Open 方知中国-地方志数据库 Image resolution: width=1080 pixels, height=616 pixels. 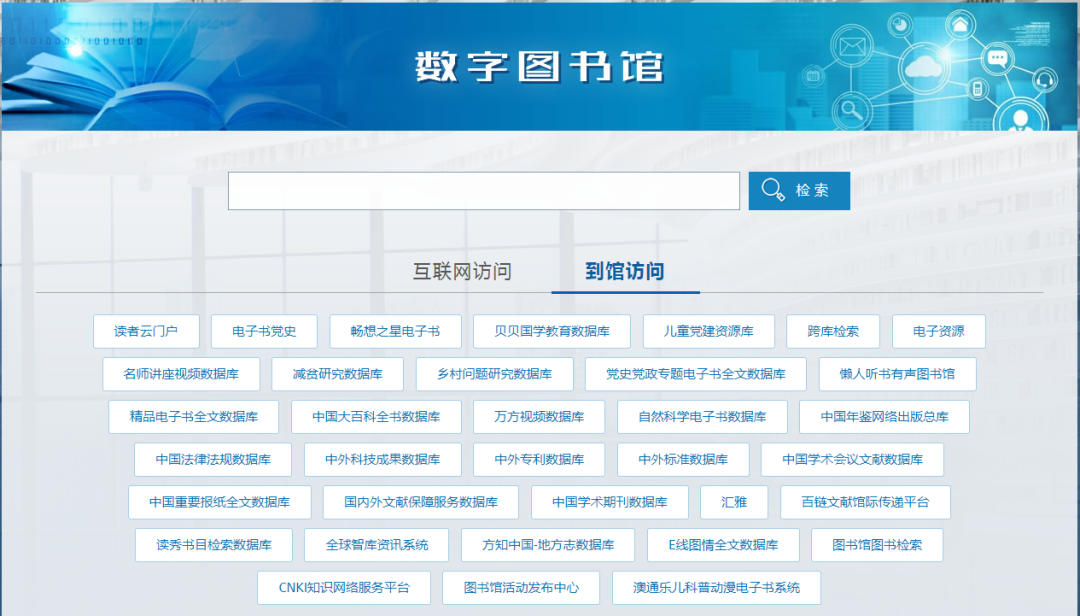coord(548,545)
